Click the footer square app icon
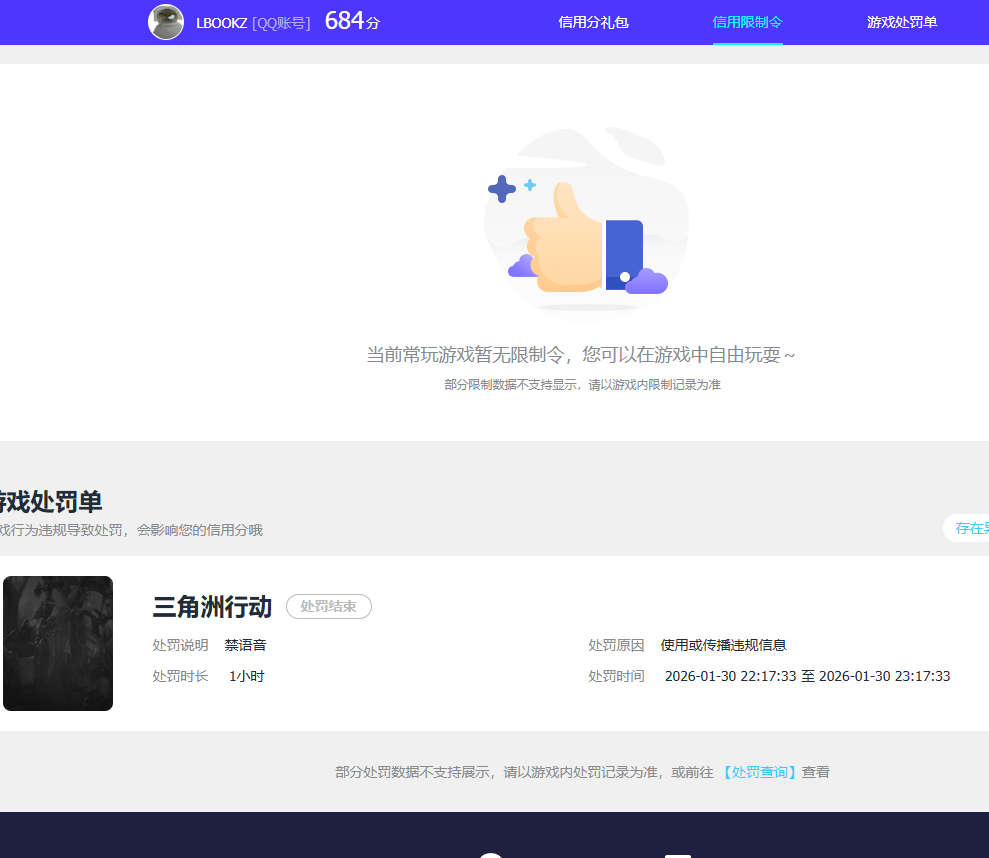The image size is (989, 858). (679, 853)
